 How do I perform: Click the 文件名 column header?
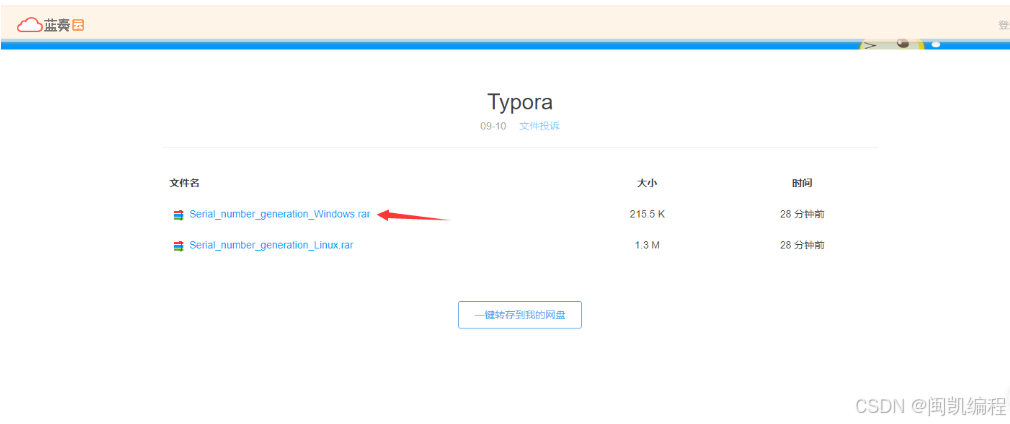184,183
